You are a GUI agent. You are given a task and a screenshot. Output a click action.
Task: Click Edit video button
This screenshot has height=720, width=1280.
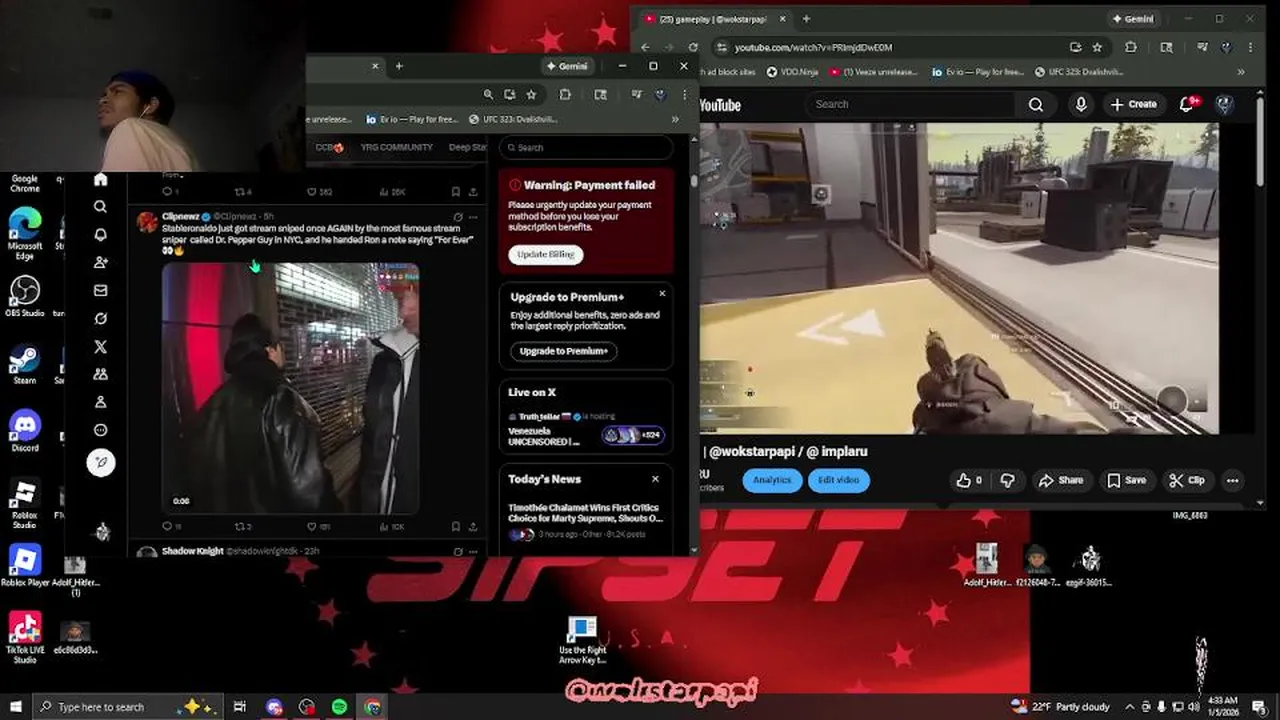click(x=838, y=480)
